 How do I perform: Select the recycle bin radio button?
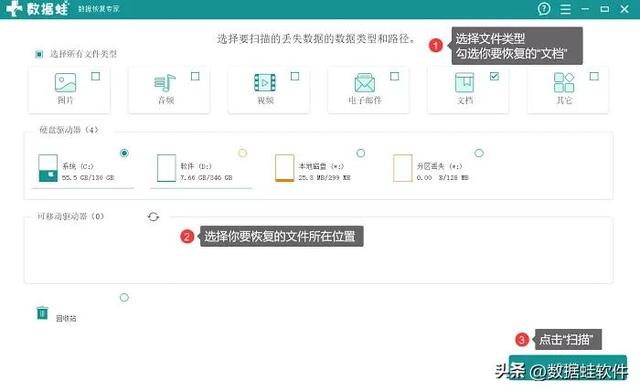pos(124,298)
